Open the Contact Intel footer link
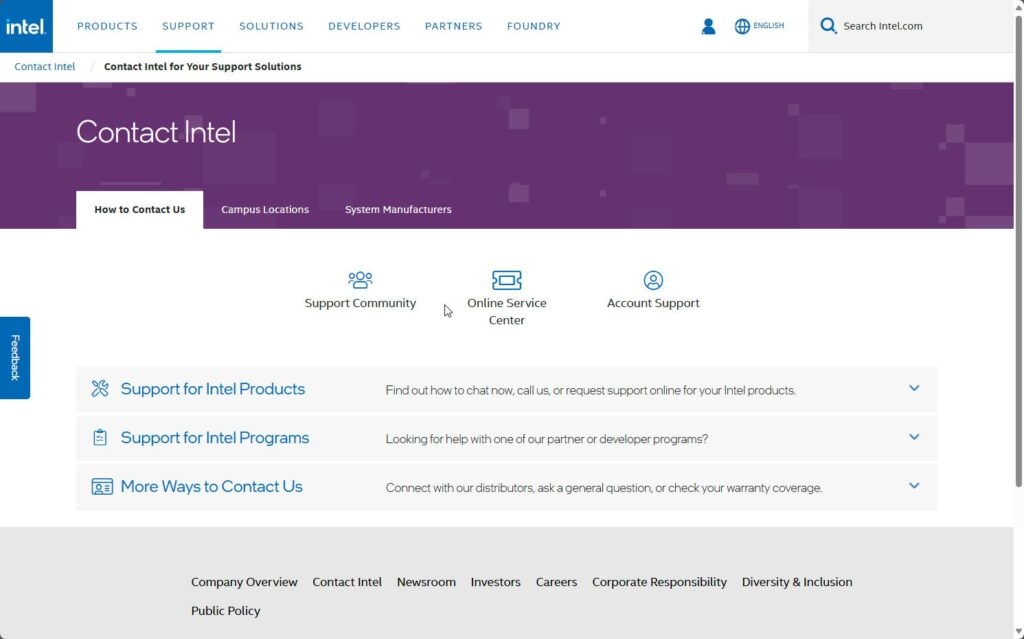 347,582
